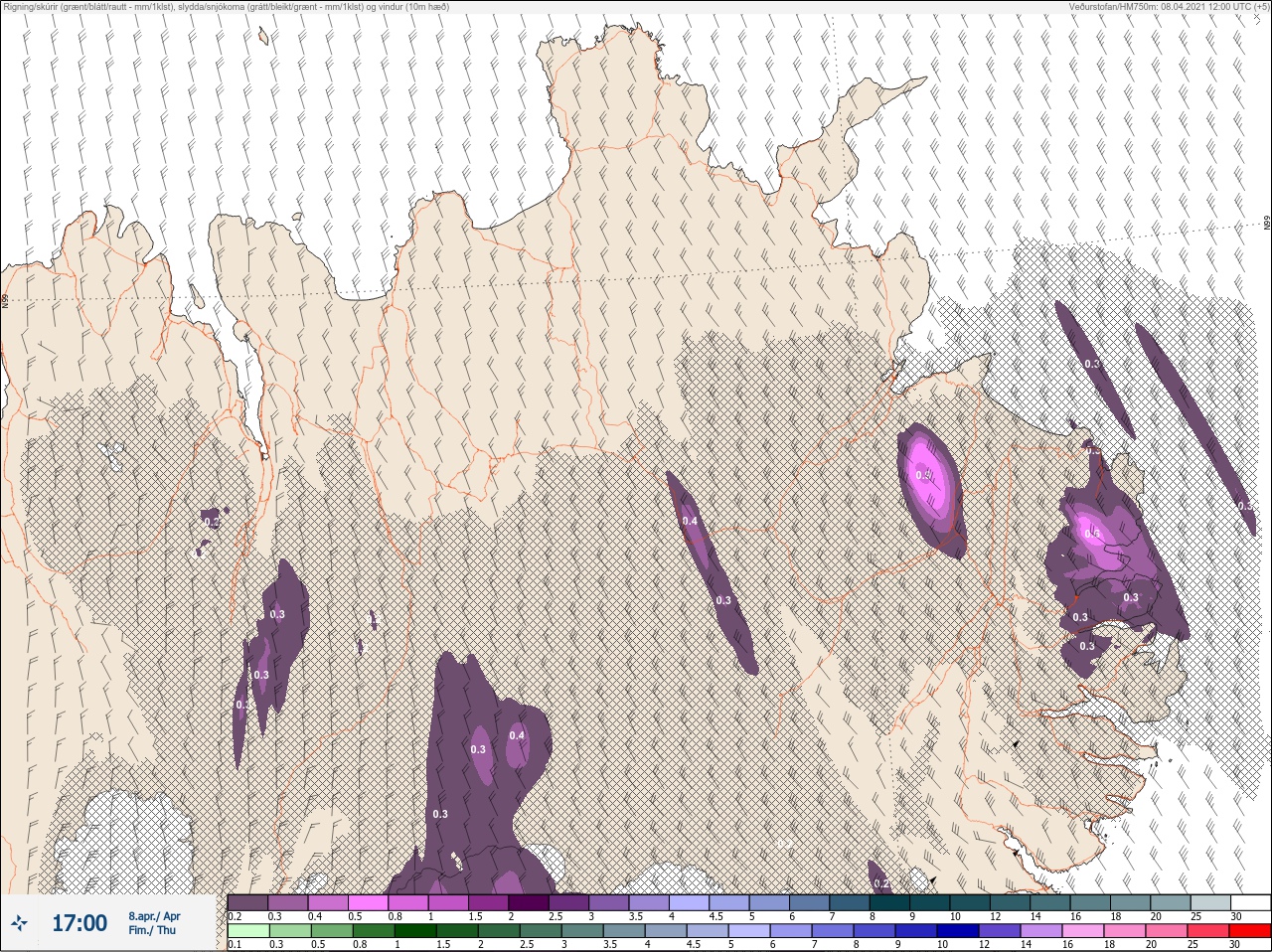Image resolution: width=1272 pixels, height=952 pixels.
Task: Click the '8.apr./ Apr' date text
Action: click(154, 916)
